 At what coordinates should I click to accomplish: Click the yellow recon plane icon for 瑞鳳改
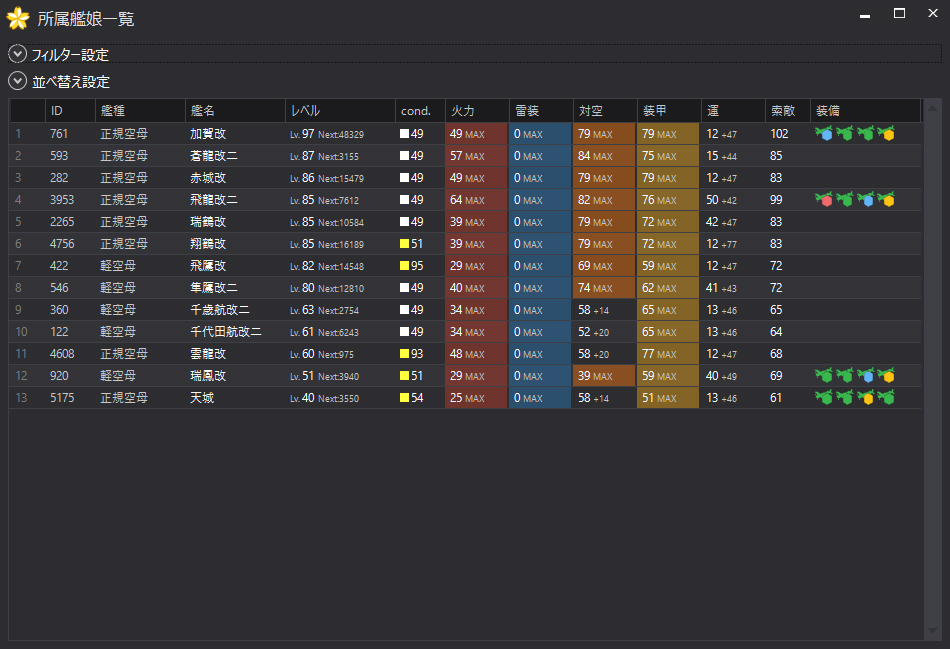click(886, 376)
